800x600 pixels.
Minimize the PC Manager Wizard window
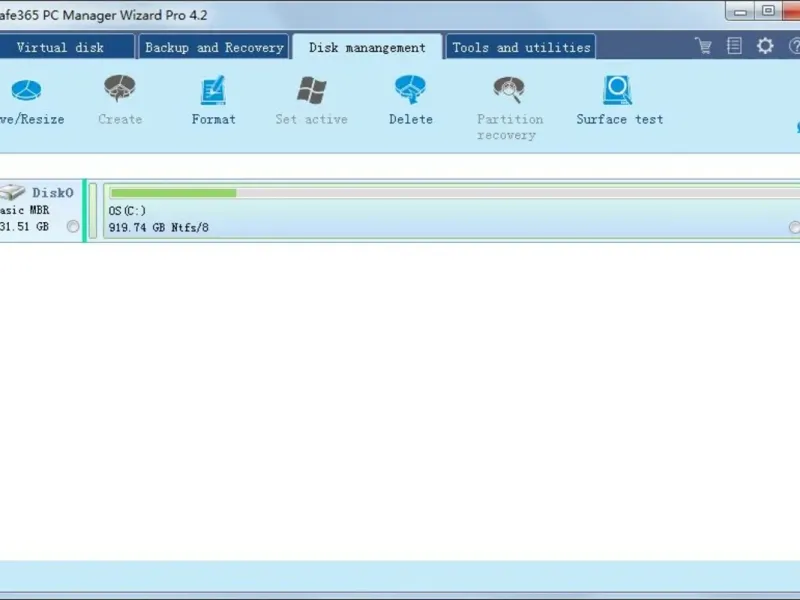pos(740,11)
